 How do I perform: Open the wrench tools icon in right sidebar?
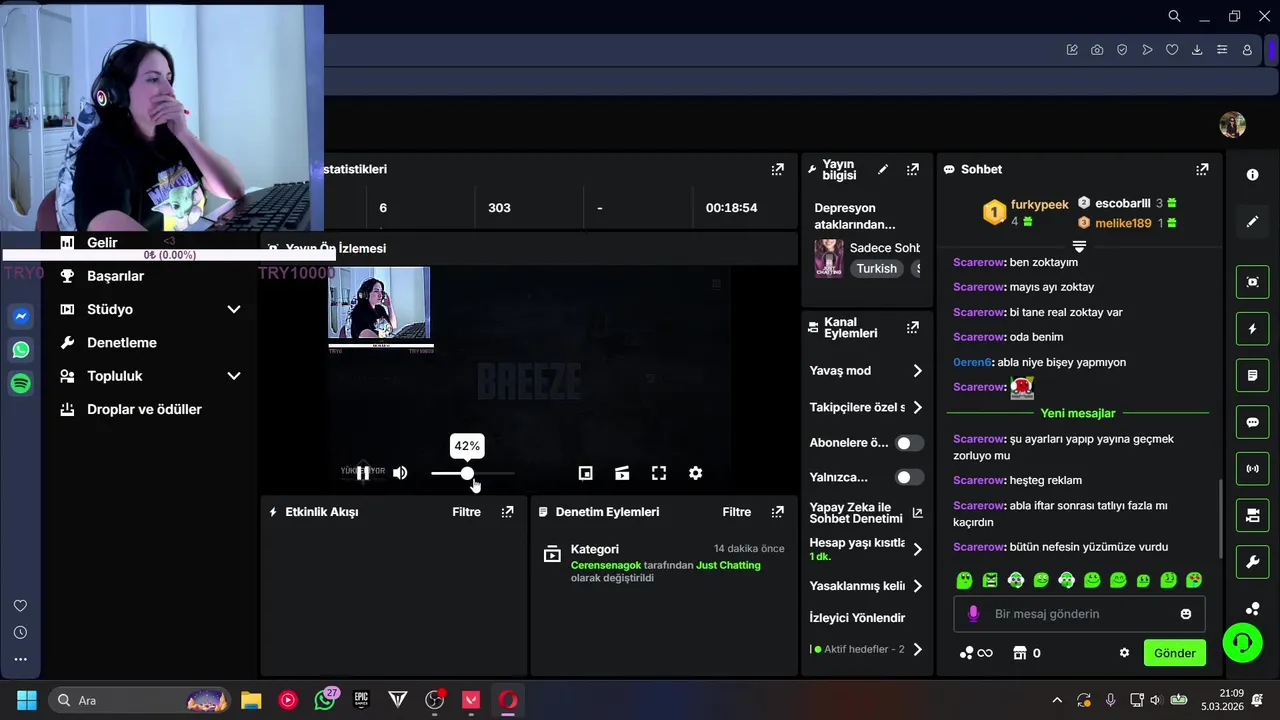coord(1252,562)
